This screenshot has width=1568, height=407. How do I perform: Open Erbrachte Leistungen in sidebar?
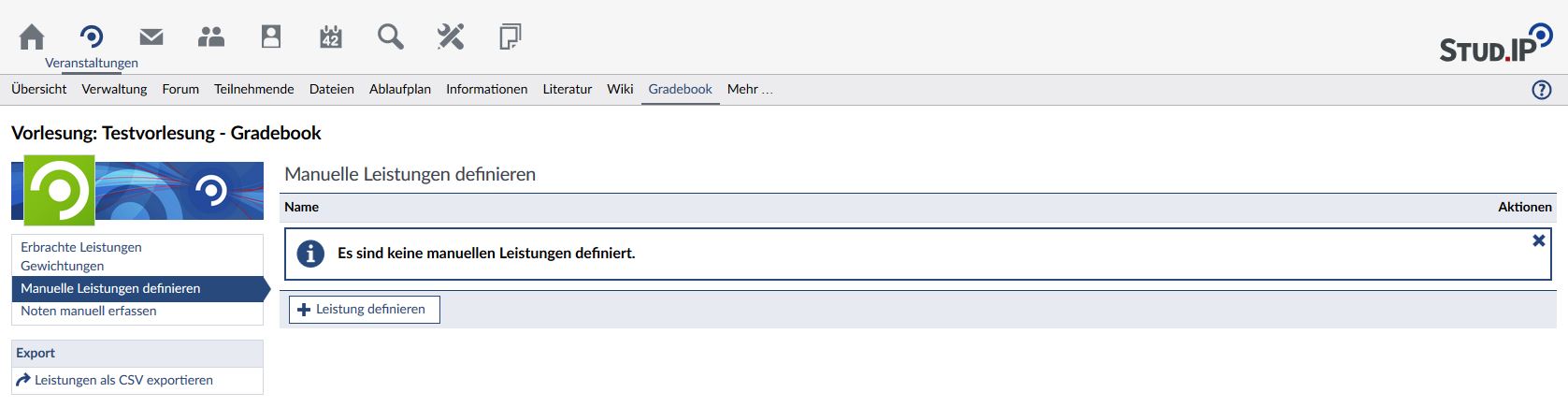click(x=81, y=247)
